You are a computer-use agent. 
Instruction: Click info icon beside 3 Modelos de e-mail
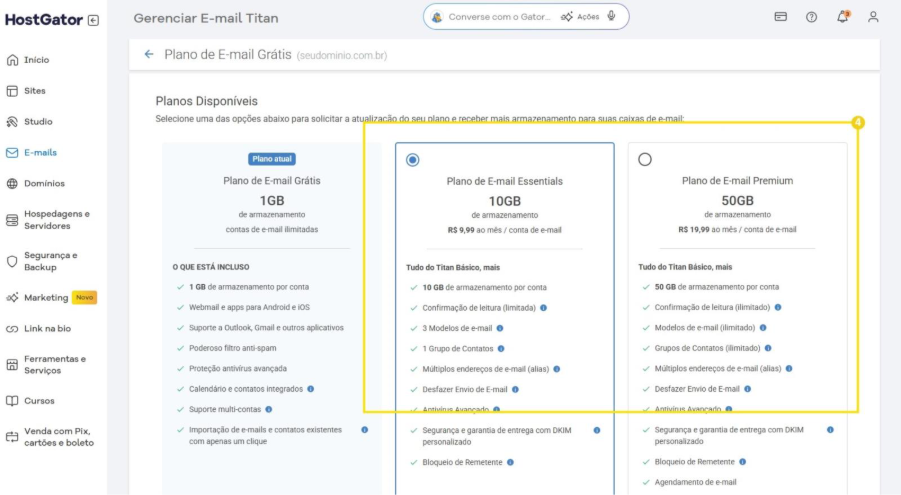[499, 328]
